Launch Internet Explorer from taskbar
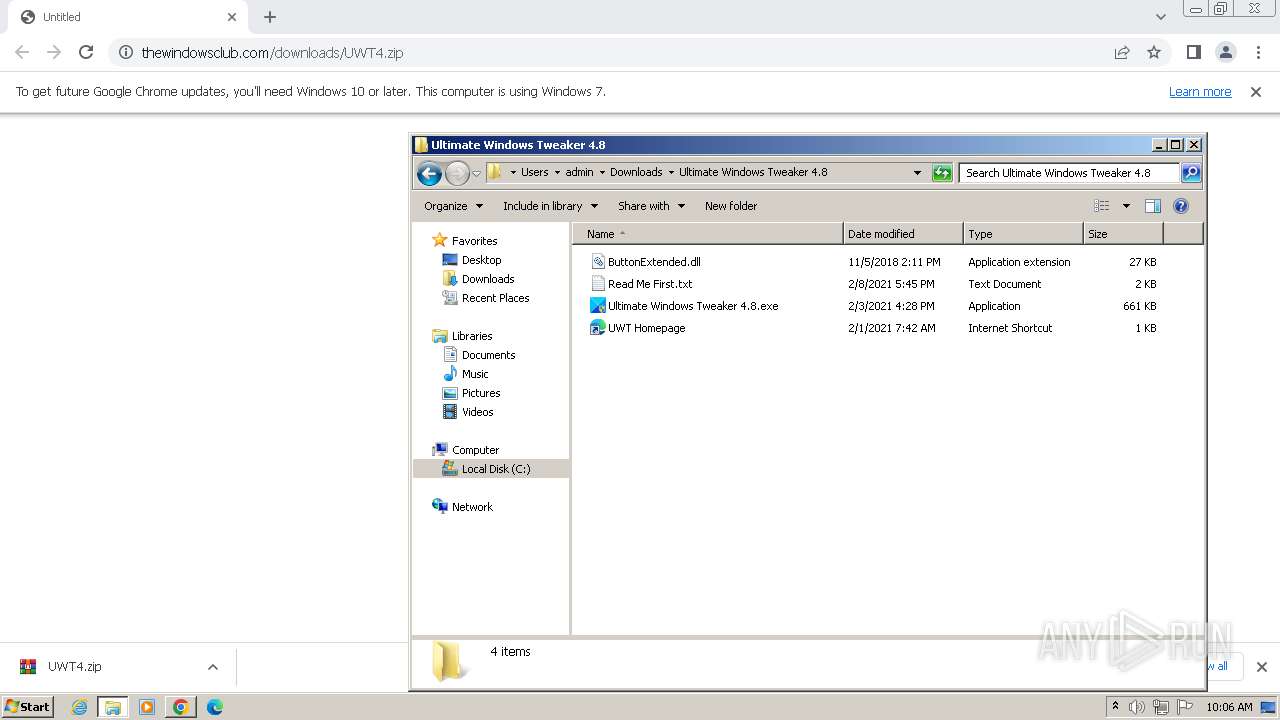Viewport: 1280px width, 720px height. (x=79, y=707)
